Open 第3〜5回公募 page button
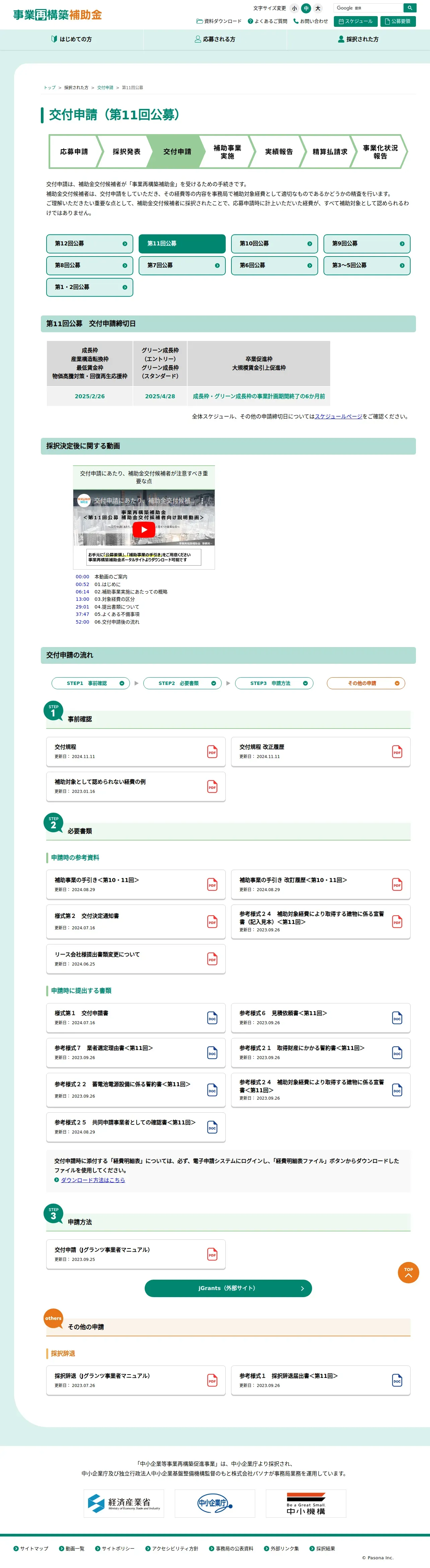 click(x=367, y=266)
